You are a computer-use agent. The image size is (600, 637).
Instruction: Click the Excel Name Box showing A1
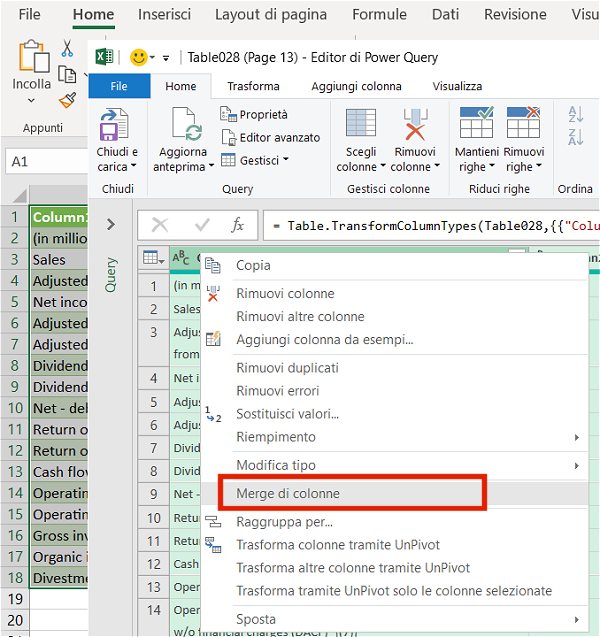pyautogui.click(x=47, y=162)
